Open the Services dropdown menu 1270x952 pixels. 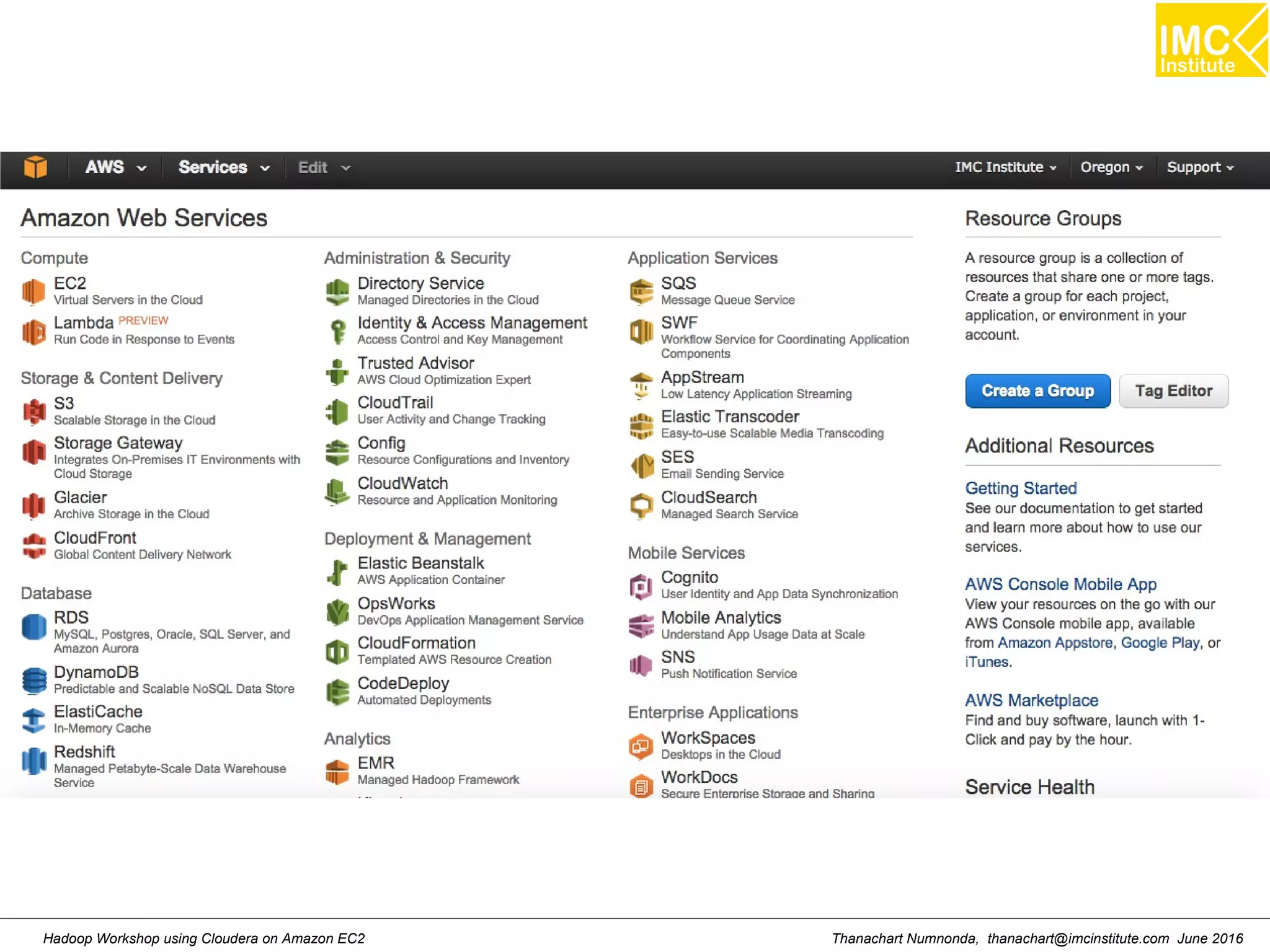(224, 167)
